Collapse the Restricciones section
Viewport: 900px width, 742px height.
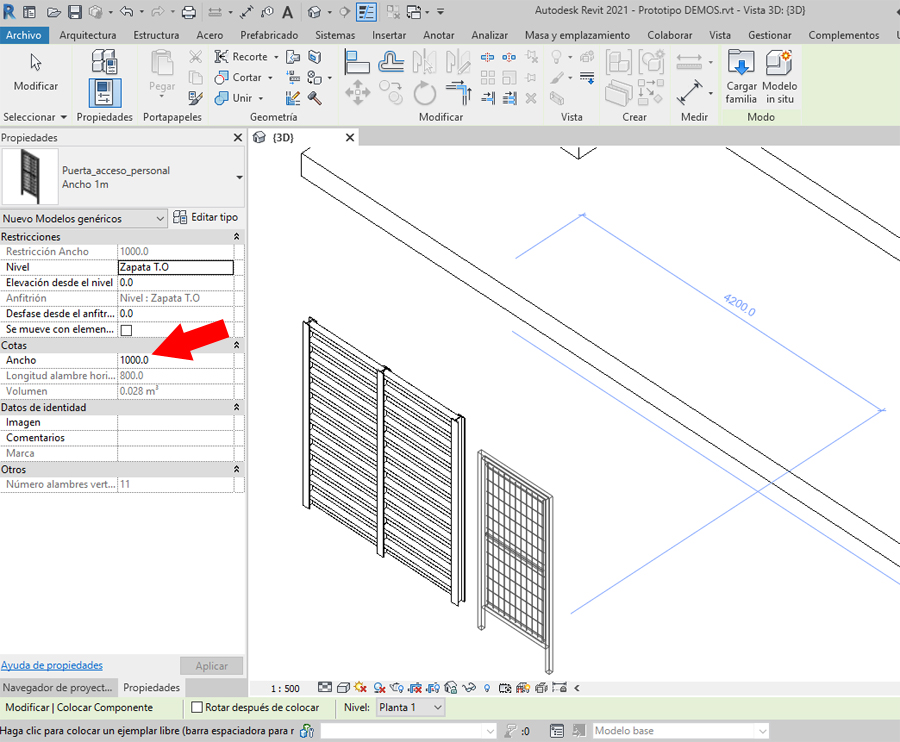pos(237,237)
